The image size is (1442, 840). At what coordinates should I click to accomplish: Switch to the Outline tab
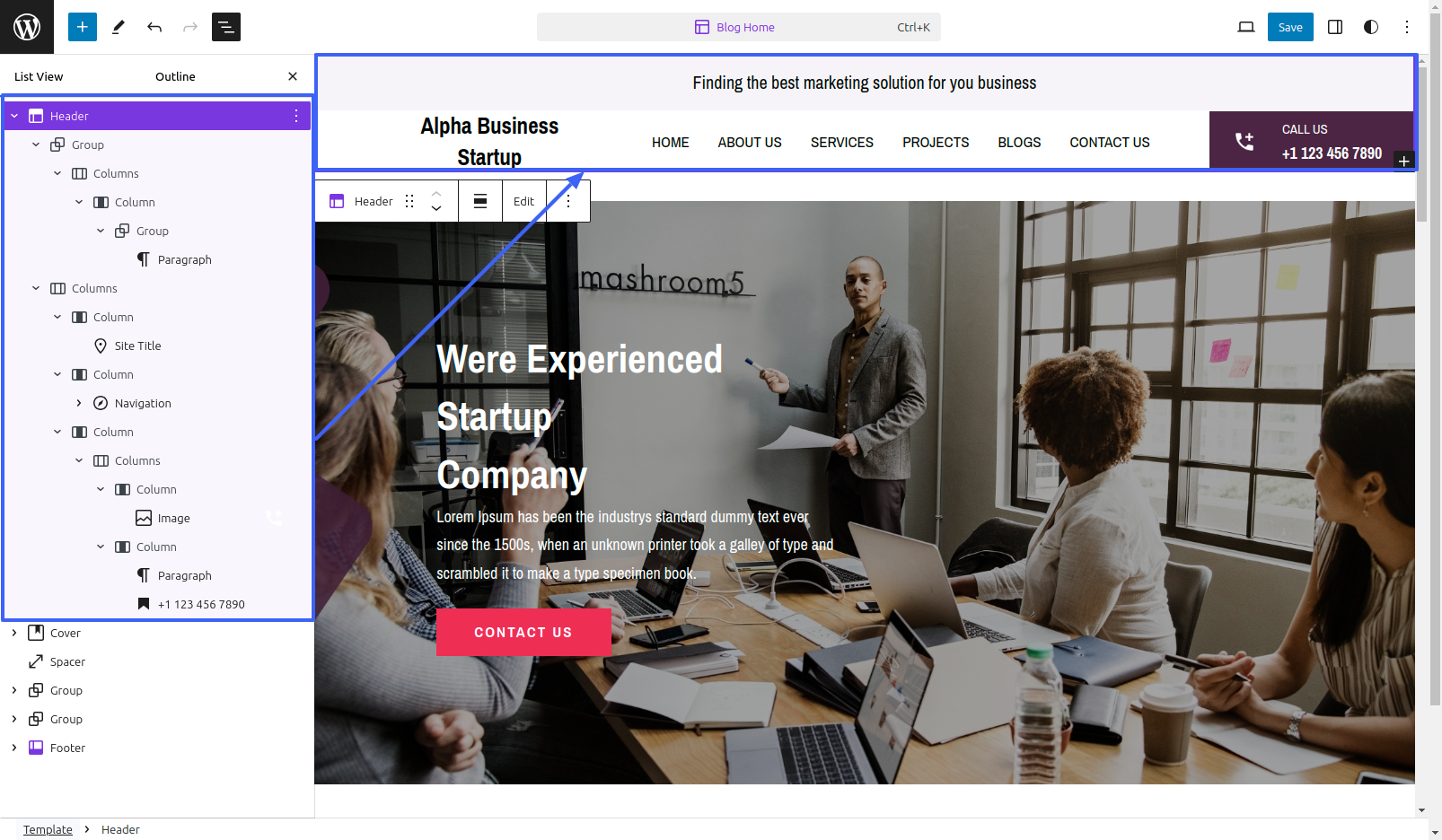click(175, 76)
